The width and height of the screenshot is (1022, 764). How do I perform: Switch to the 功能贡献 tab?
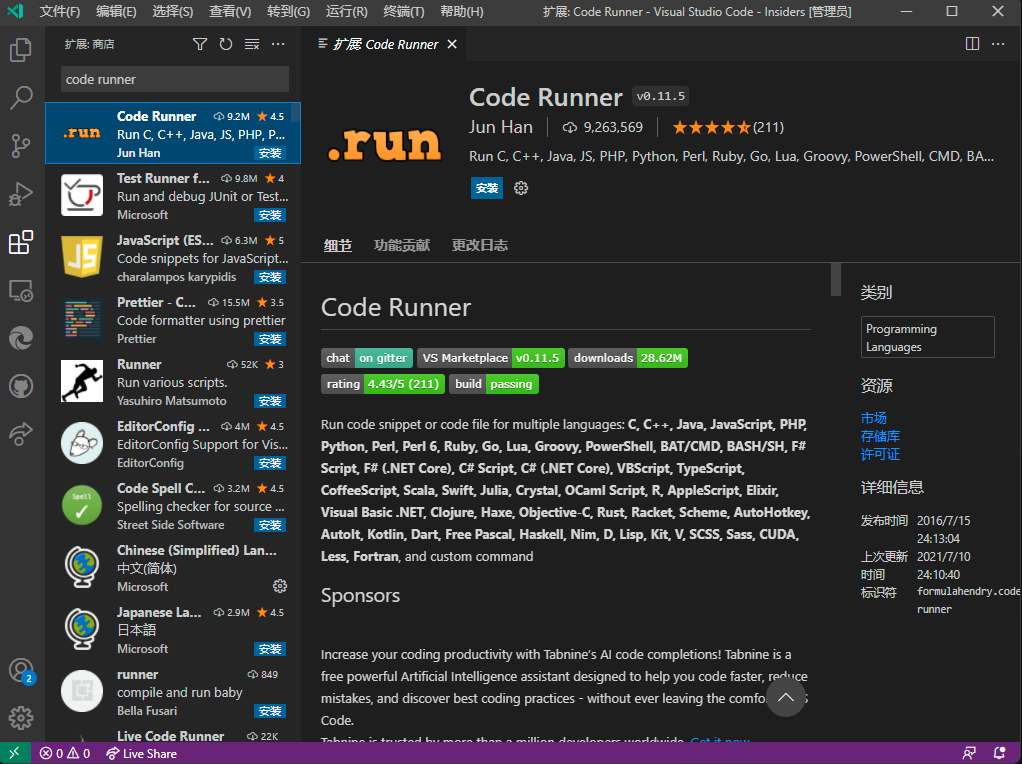402,245
